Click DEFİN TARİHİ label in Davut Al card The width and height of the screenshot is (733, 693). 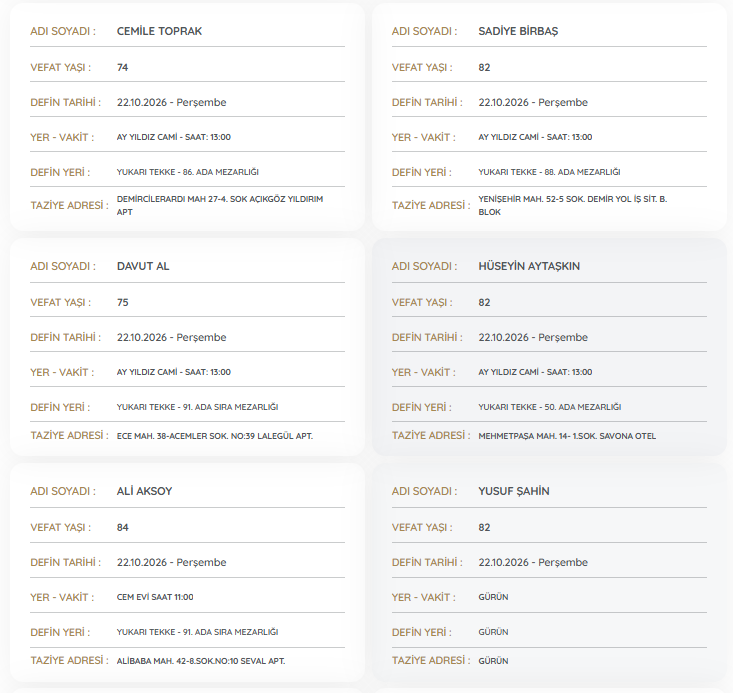point(65,338)
